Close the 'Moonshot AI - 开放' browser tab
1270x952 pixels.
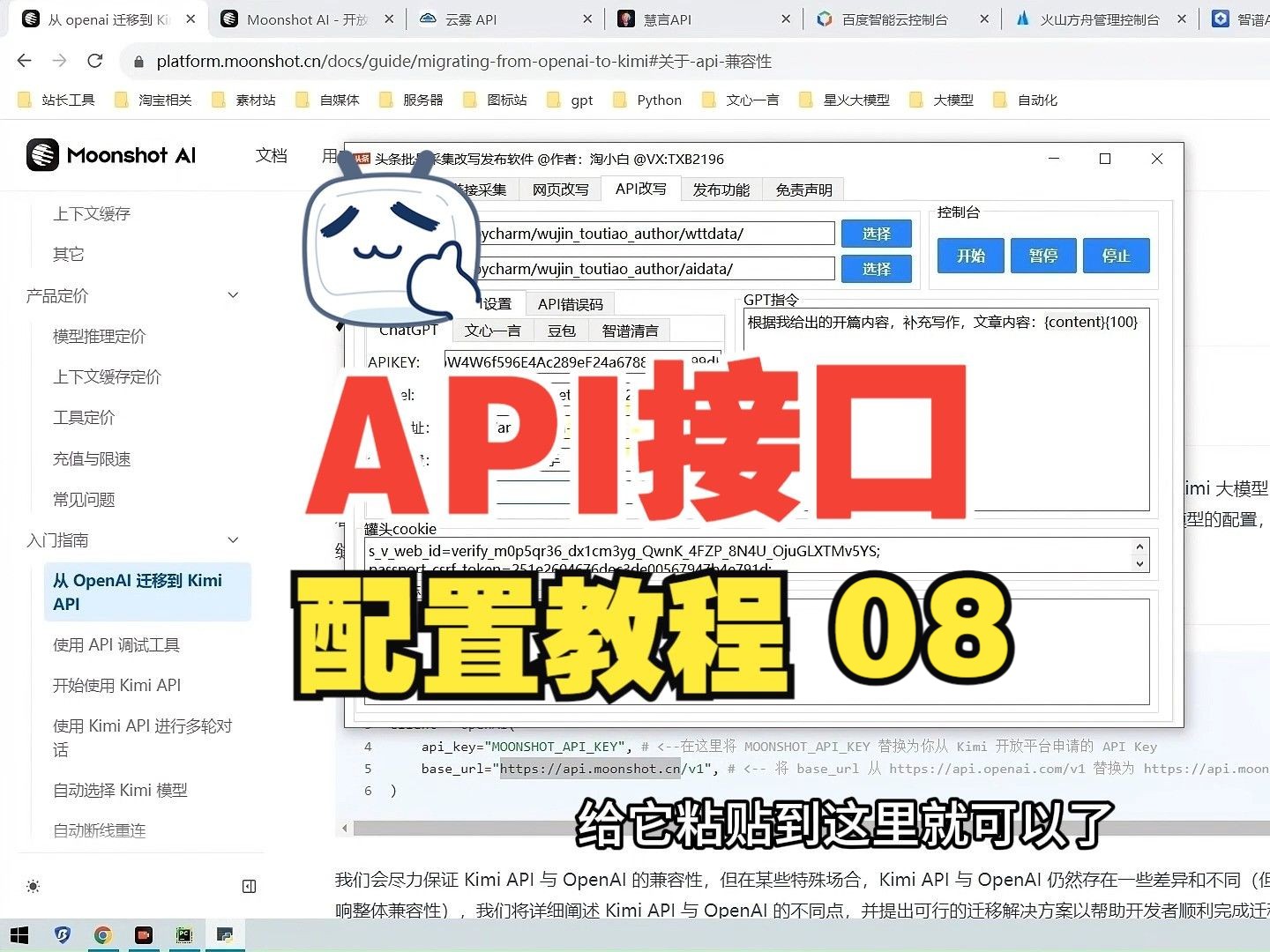(x=389, y=19)
